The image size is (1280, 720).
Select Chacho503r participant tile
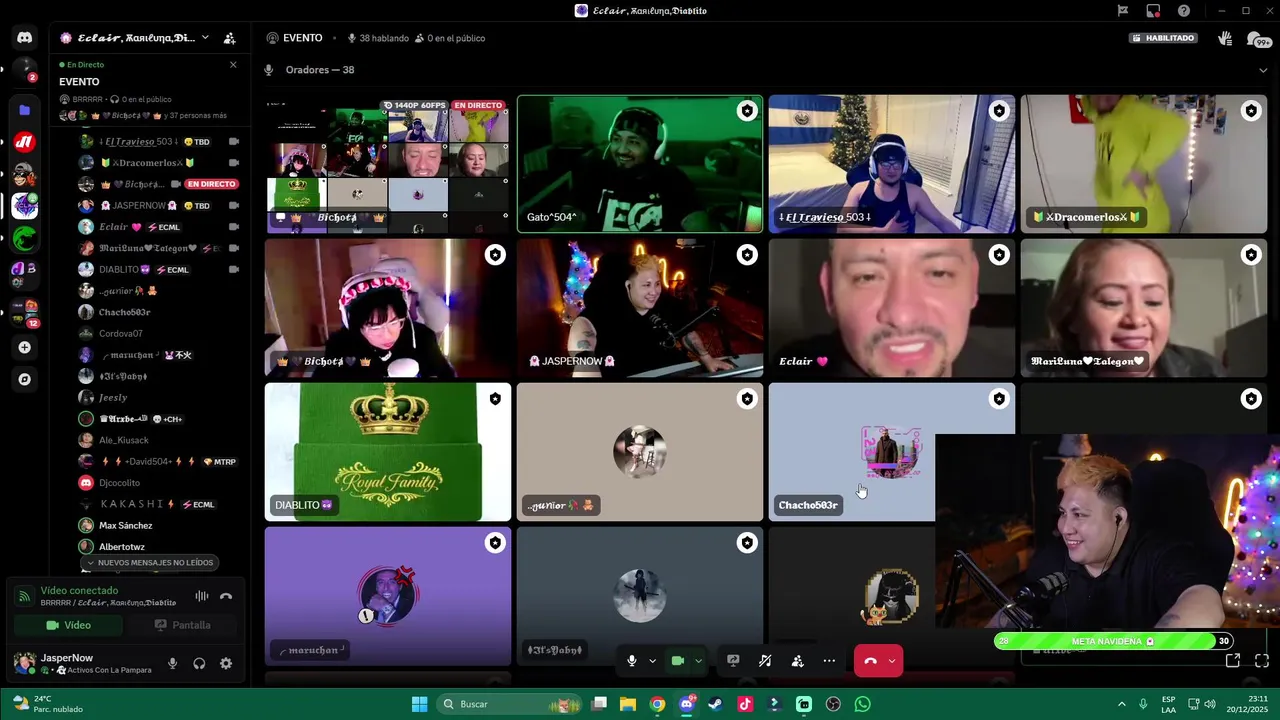850,452
